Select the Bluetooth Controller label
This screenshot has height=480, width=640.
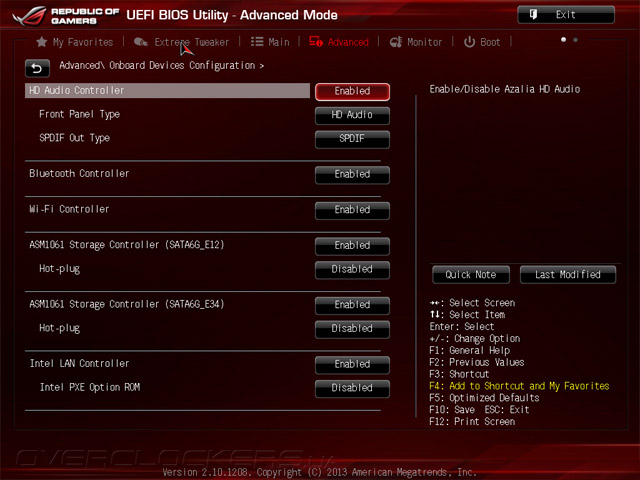pos(79,173)
